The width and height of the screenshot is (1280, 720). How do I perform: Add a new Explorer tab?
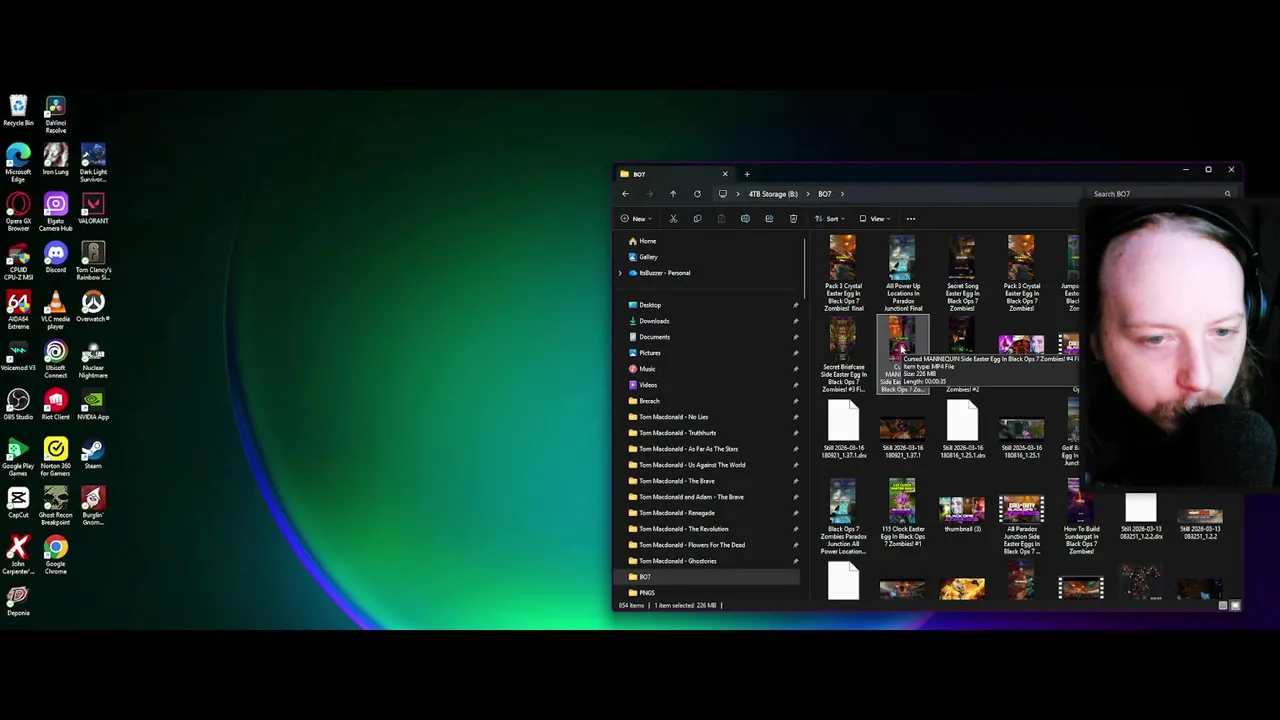(x=746, y=174)
